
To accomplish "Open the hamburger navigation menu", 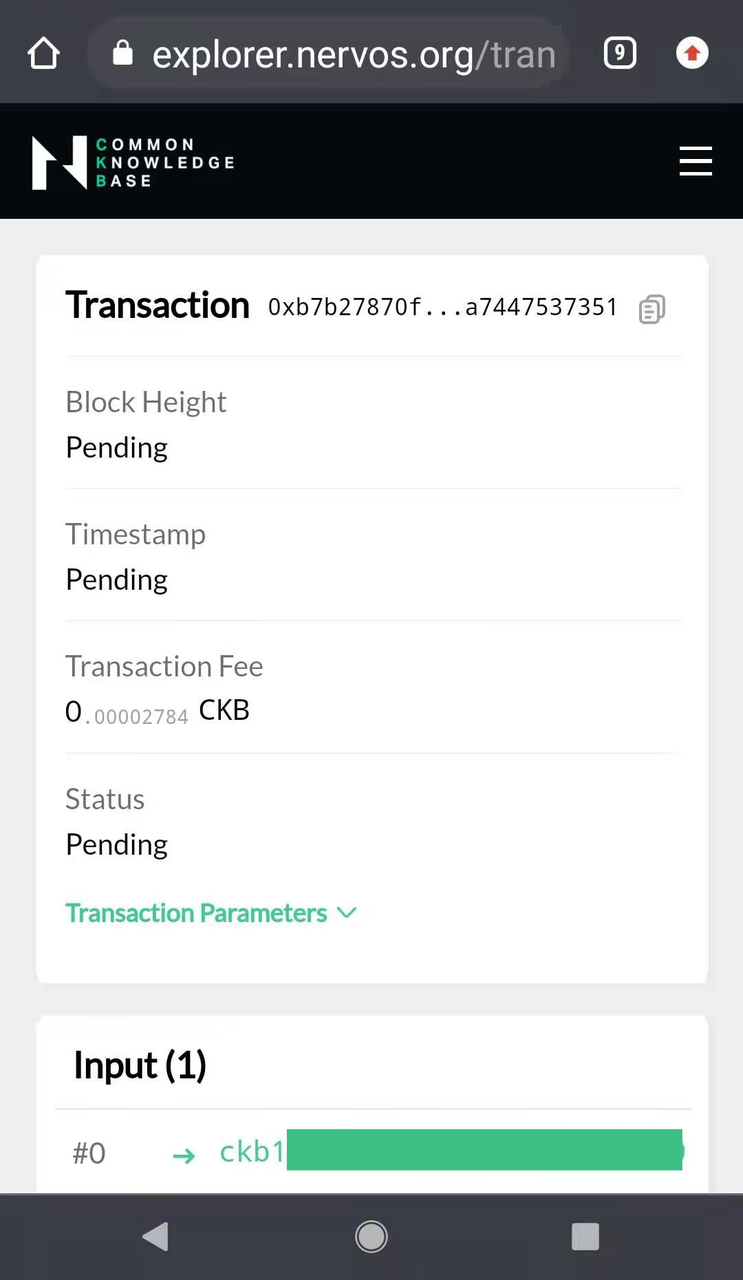I will (696, 161).
